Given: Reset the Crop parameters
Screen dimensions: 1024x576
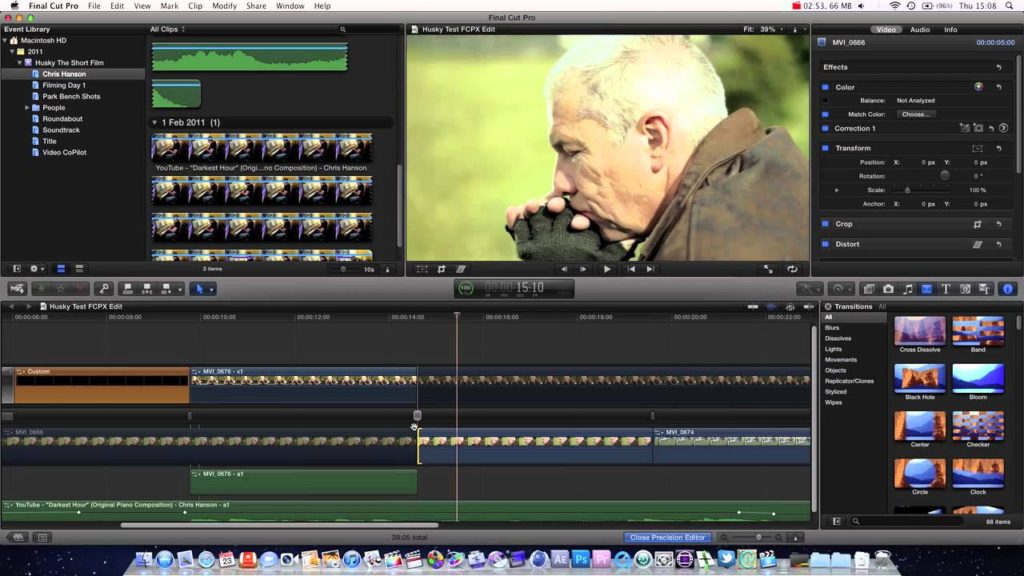Looking at the screenshot, I should coord(999,224).
